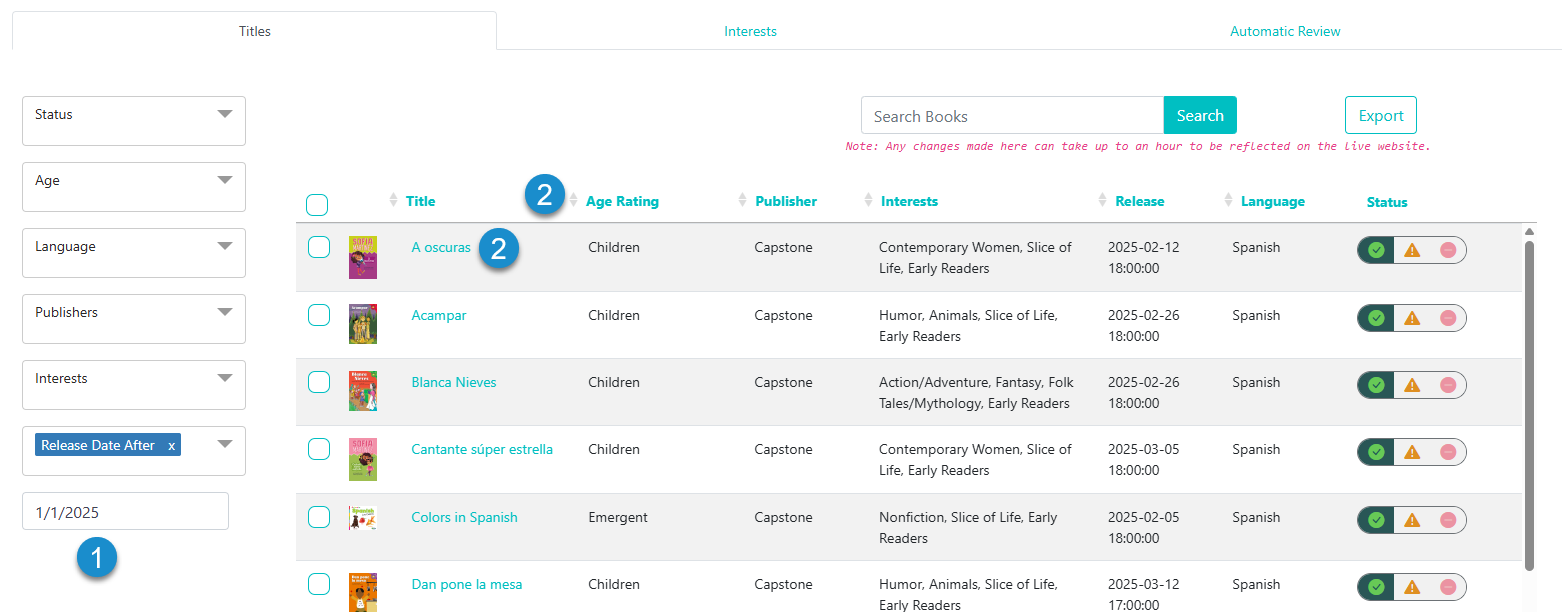
Task: Click the Emergent age rating cell
Action: click(x=618, y=517)
